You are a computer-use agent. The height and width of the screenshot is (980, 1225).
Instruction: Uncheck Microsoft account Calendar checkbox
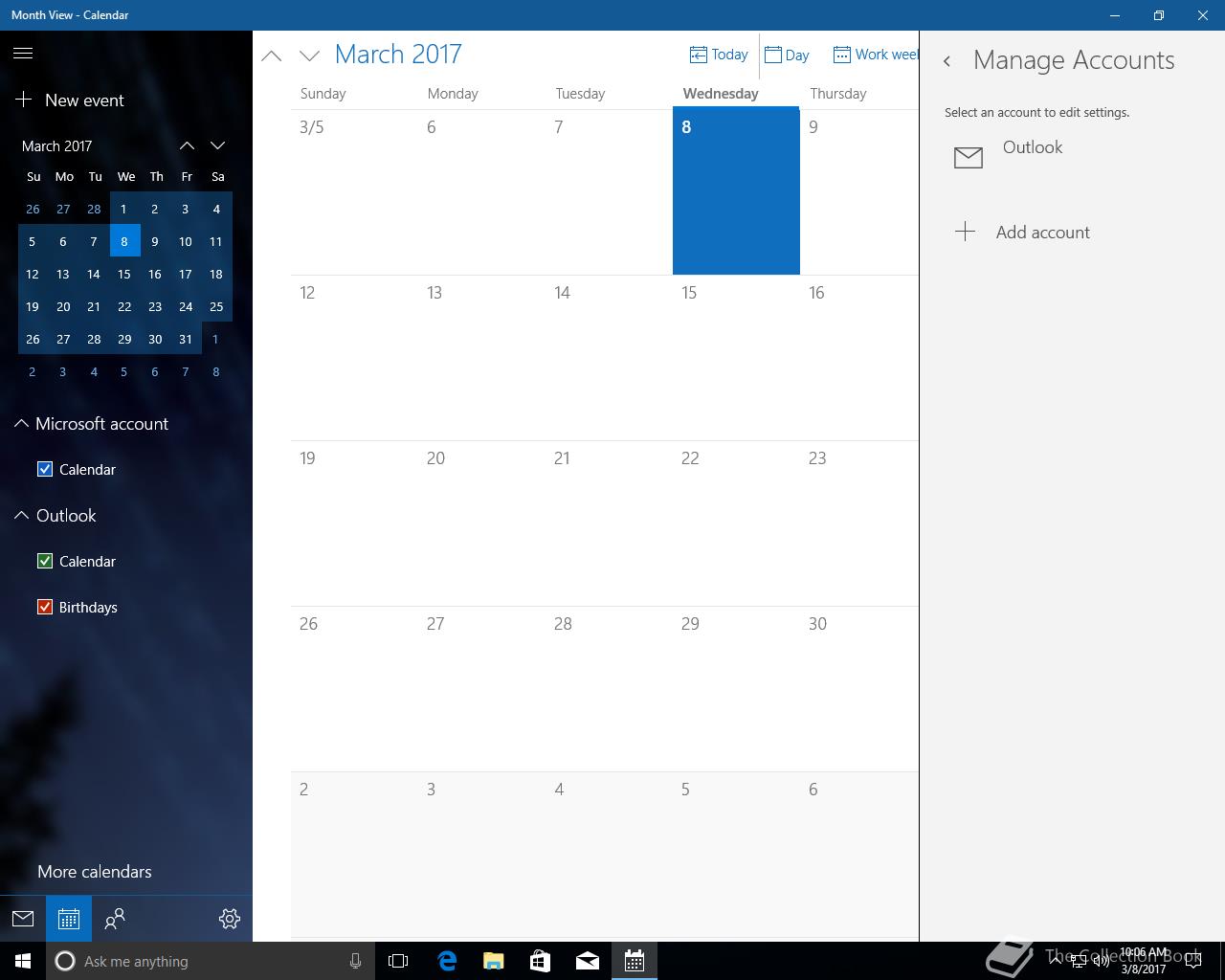pos(45,469)
